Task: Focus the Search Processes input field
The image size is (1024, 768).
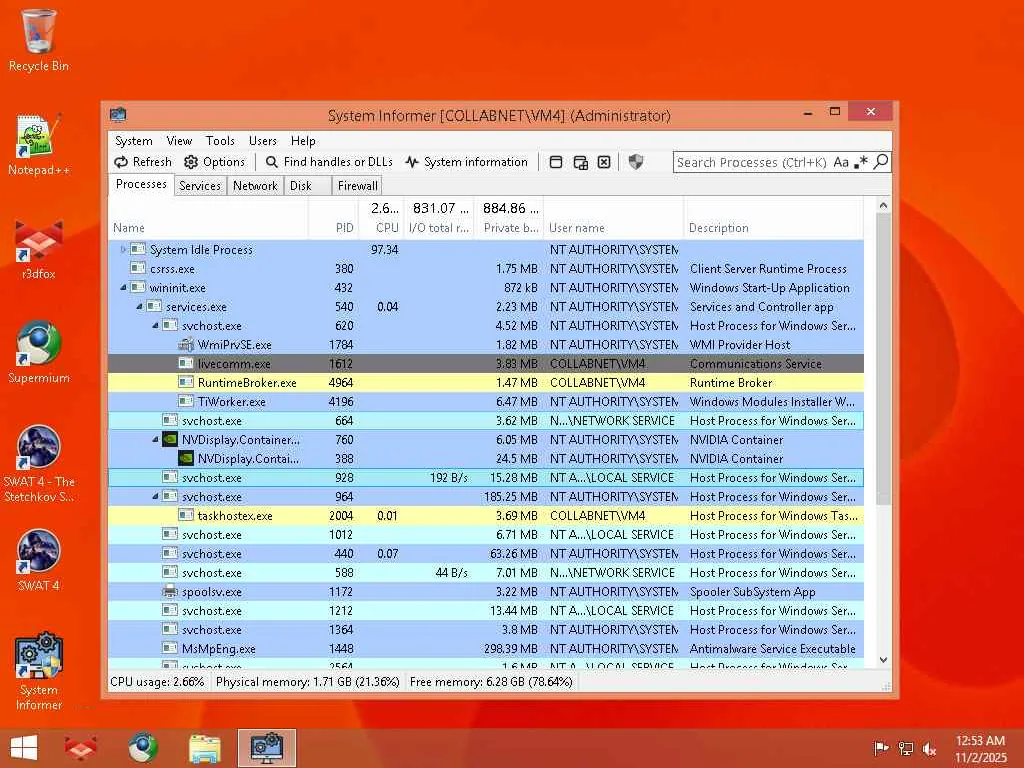Action: click(752, 162)
